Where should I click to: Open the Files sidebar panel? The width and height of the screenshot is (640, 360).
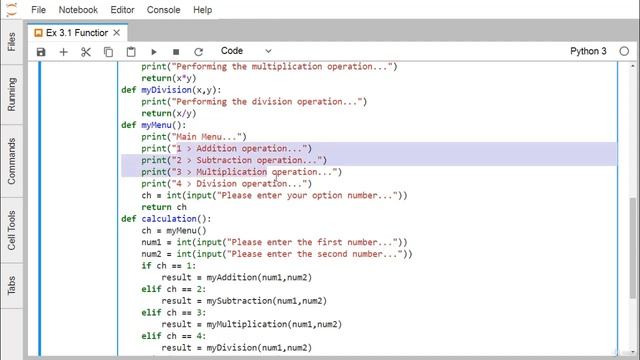(11, 42)
